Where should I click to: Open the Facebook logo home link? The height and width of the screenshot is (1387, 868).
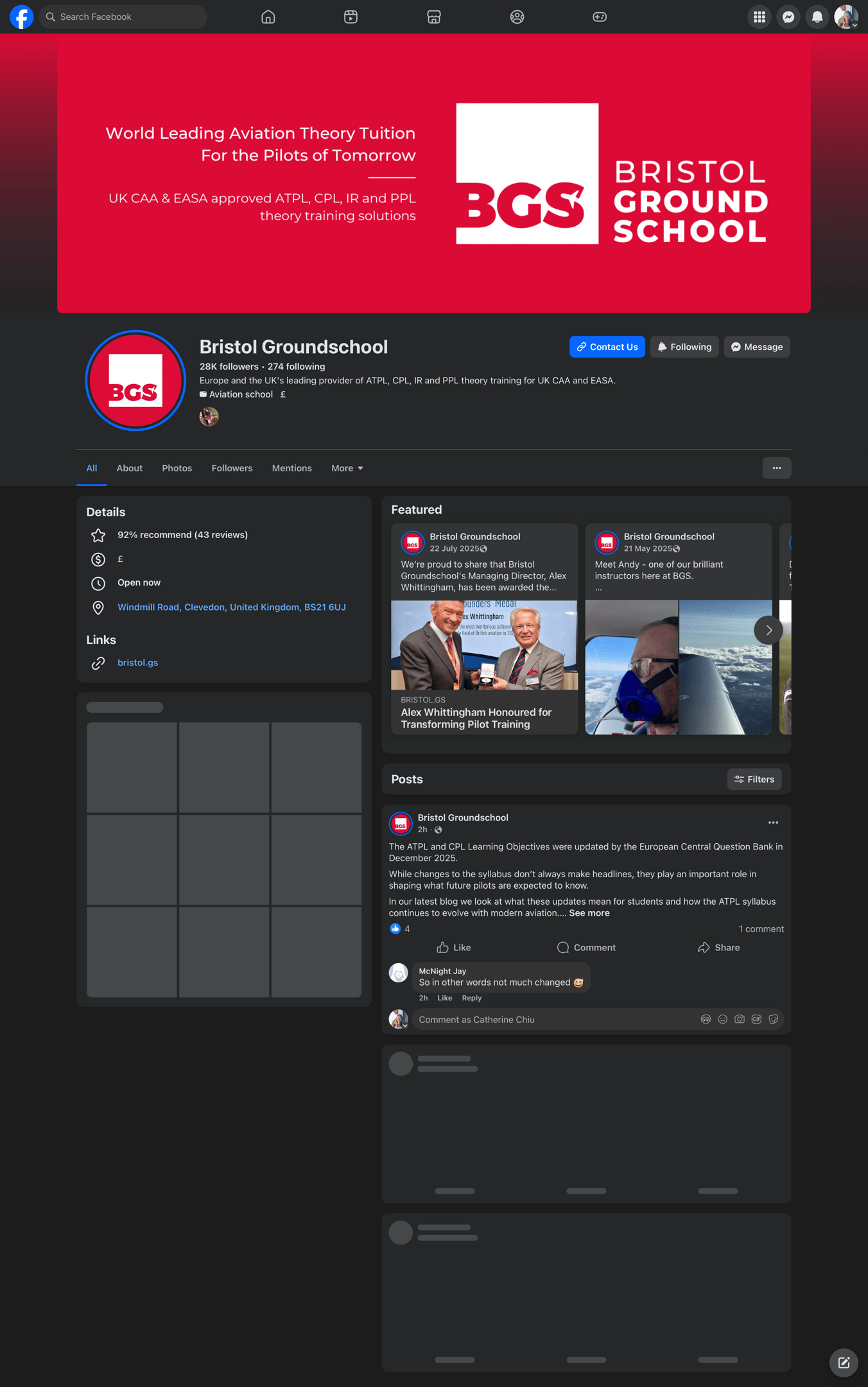click(21, 17)
